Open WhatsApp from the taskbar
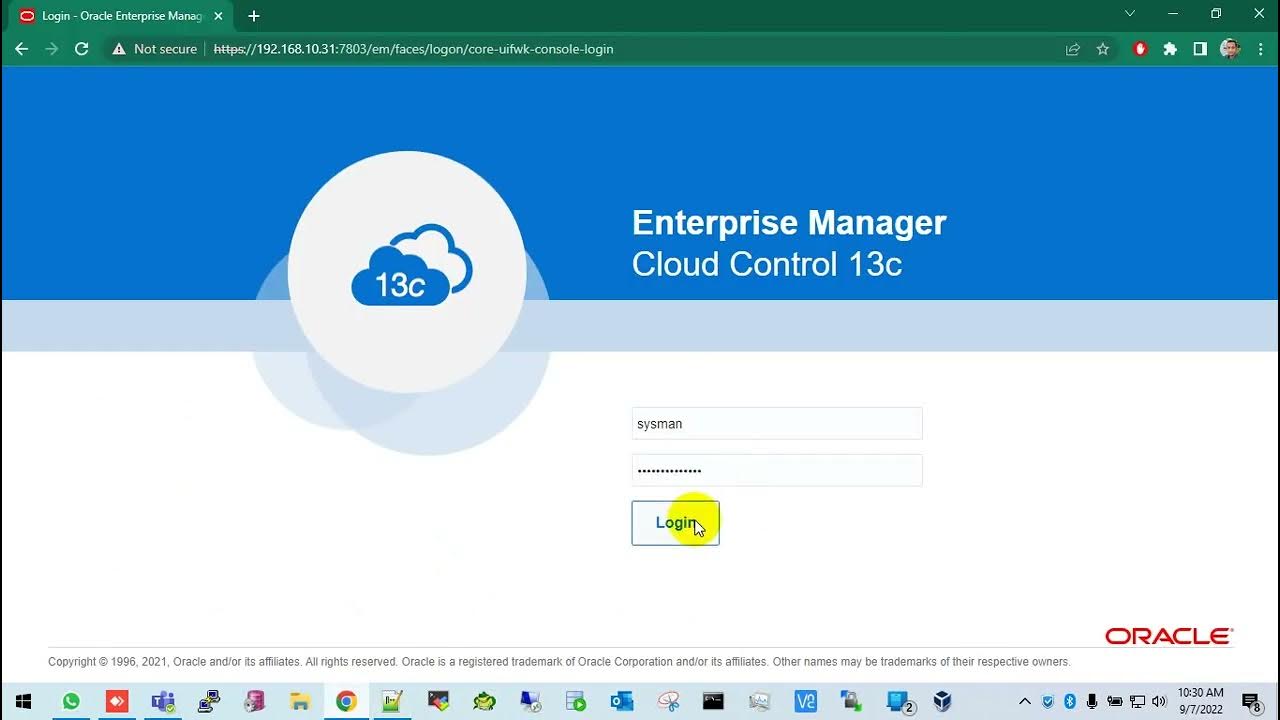This screenshot has width=1280, height=720. click(71, 702)
